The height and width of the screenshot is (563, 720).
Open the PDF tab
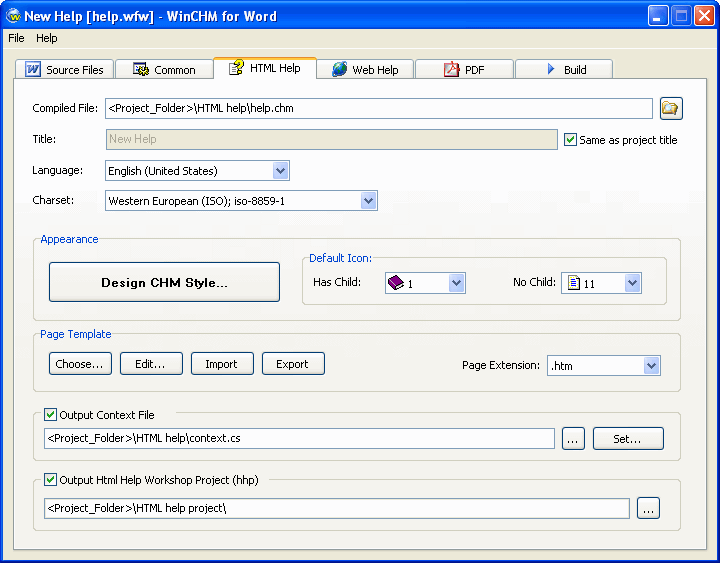(x=464, y=70)
